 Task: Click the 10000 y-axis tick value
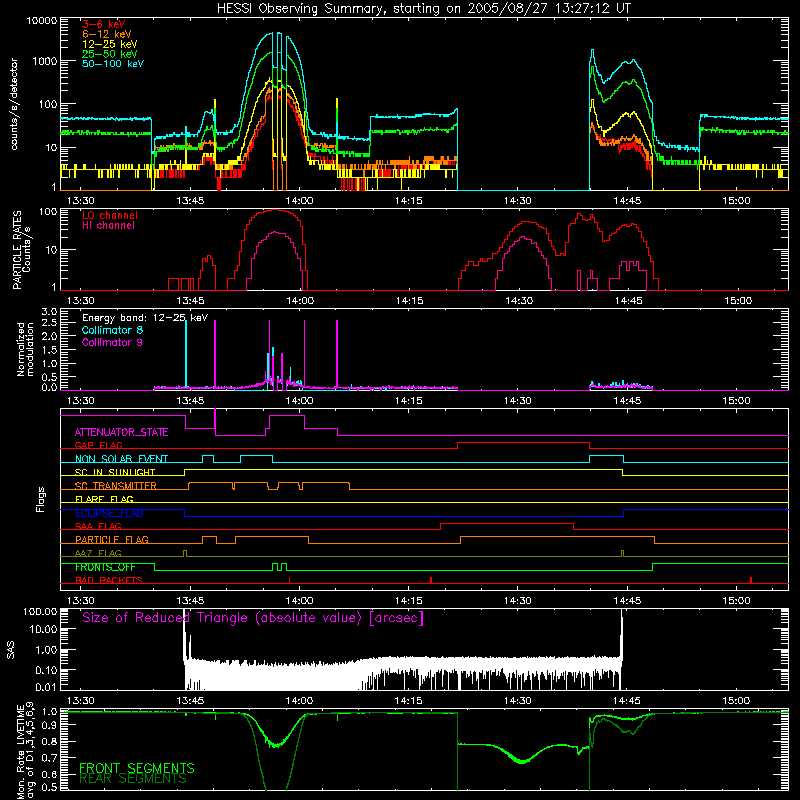pyautogui.click(x=42, y=21)
